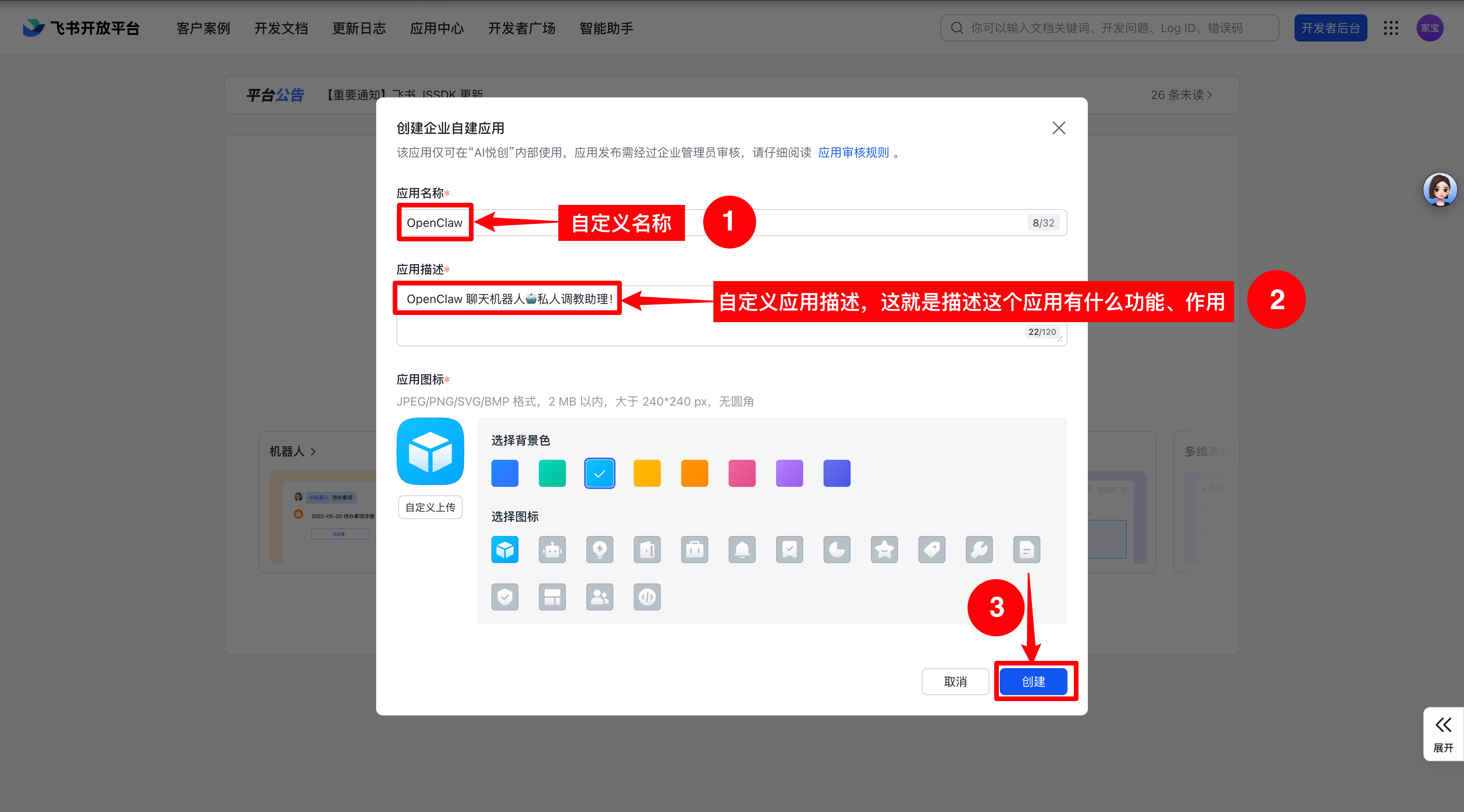Image resolution: width=1464 pixels, height=812 pixels.
Task: Focus the documentation search box
Action: click(1109, 28)
